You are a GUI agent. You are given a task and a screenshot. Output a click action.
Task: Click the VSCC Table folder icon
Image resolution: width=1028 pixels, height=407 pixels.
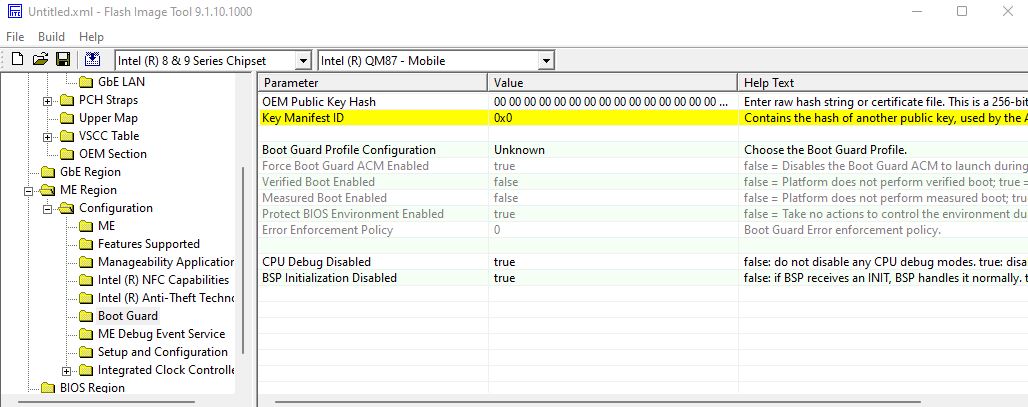point(67,136)
